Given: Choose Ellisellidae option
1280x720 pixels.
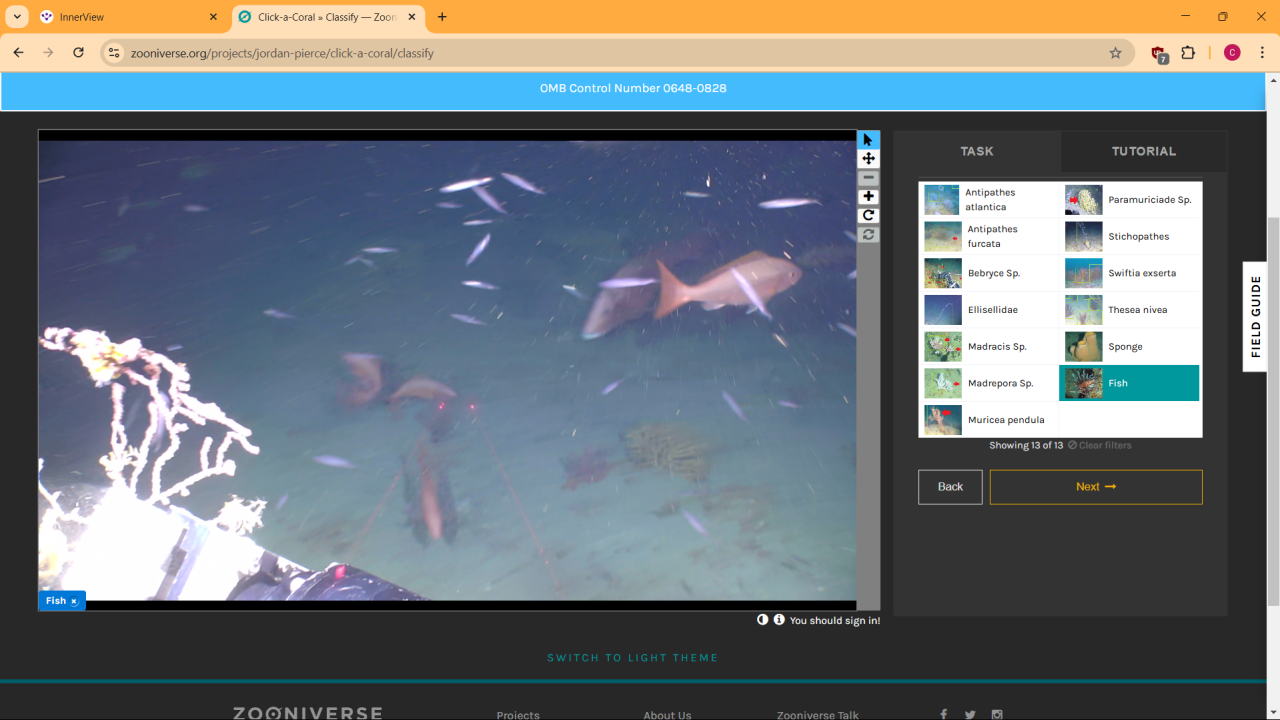Looking at the screenshot, I should point(989,310).
